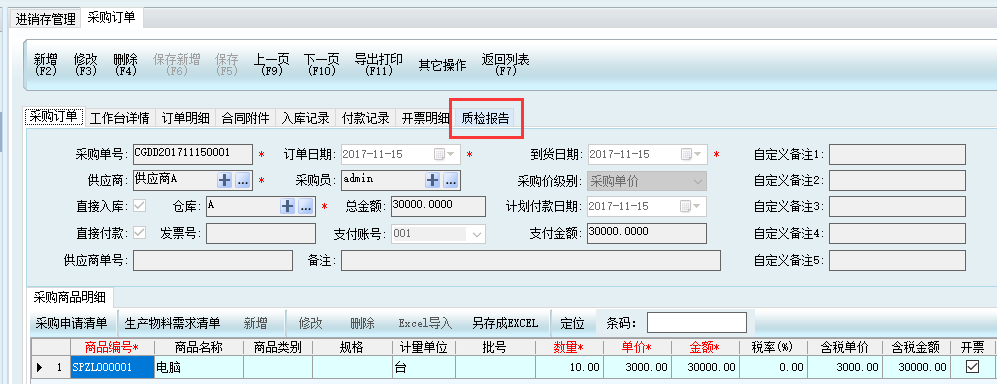
Task: Click the 备注 text field
Action: 531,261
